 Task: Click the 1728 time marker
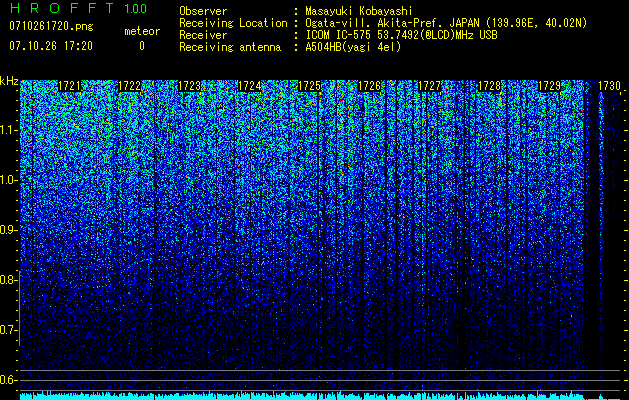pyautogui.click(x=489, y=86)
